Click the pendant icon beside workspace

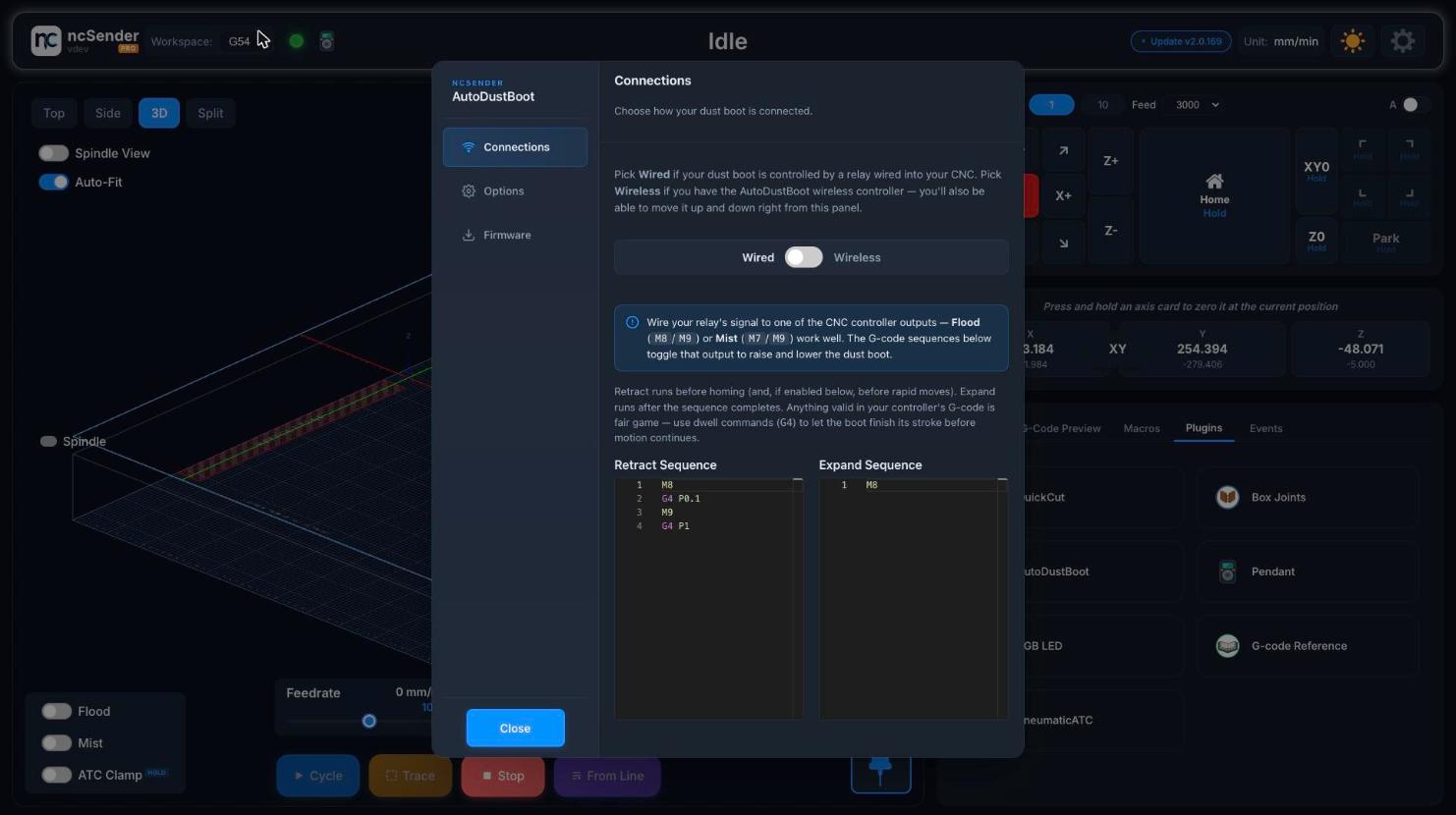point(327,41)
